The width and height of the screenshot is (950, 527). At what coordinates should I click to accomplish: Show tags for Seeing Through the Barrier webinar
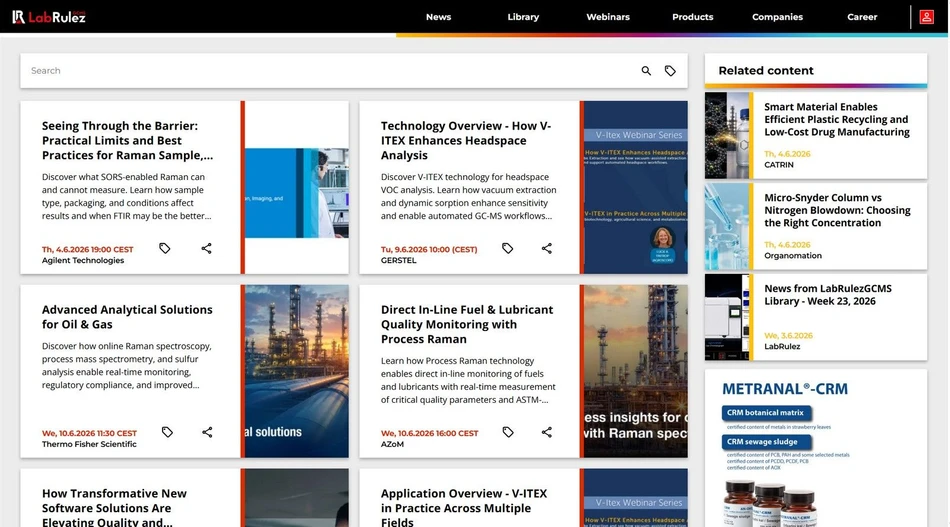(x=165, y=248)
